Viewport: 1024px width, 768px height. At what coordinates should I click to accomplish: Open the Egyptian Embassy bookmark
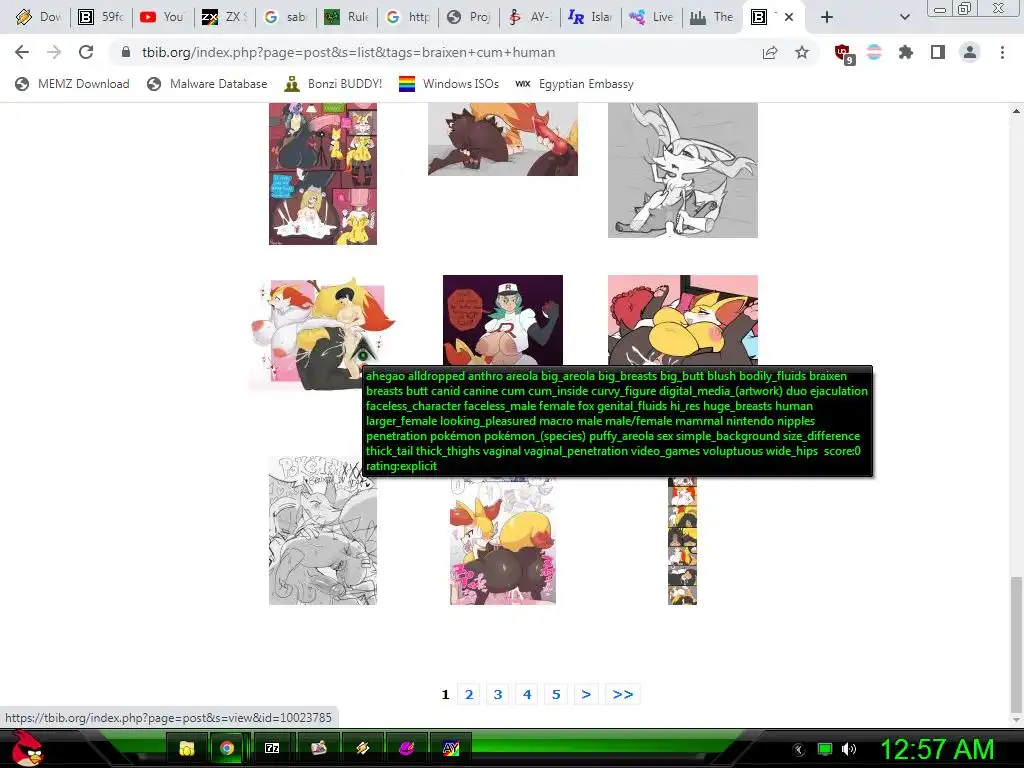point(574,84)
